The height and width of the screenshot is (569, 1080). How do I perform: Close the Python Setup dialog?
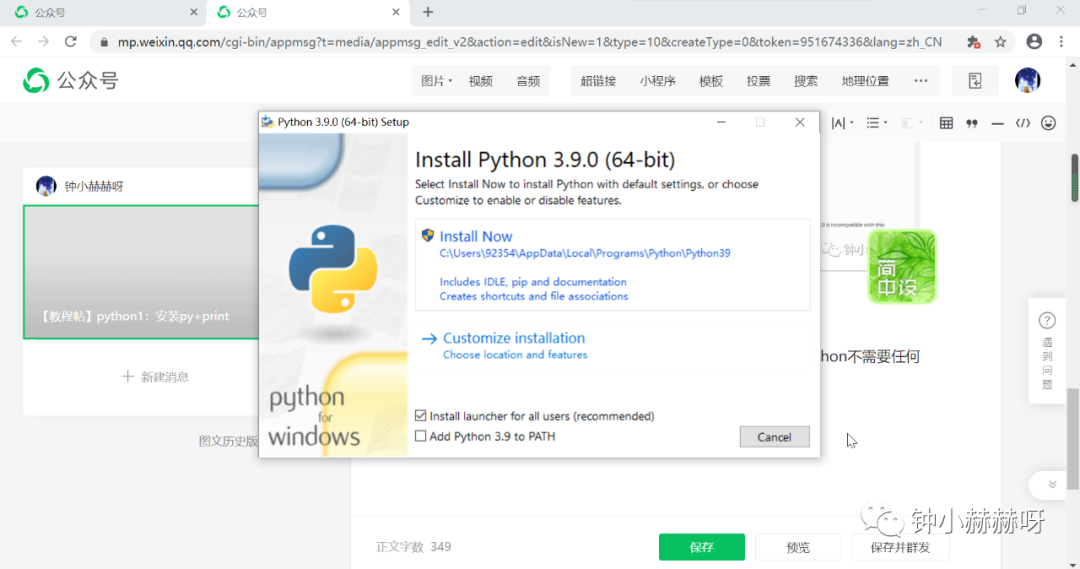[x=800, y=122]
